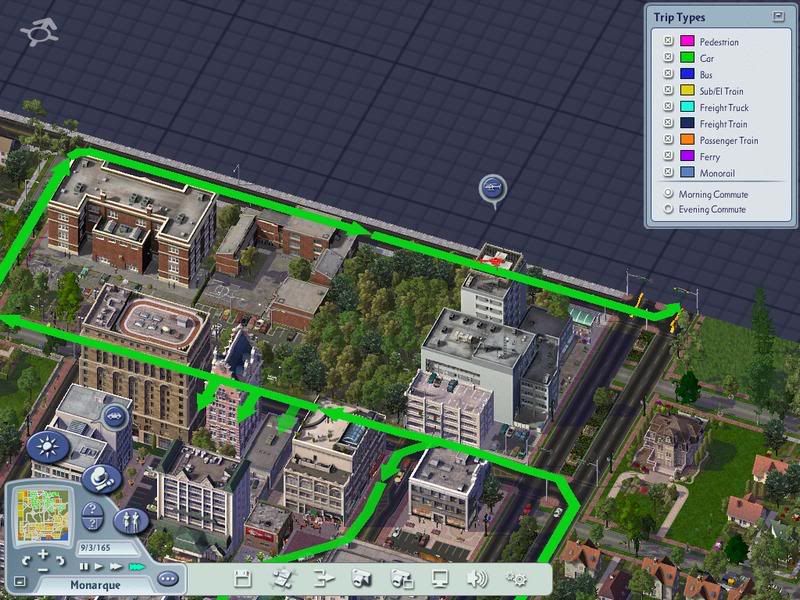Click the rotate camera icon at top left

39,32
